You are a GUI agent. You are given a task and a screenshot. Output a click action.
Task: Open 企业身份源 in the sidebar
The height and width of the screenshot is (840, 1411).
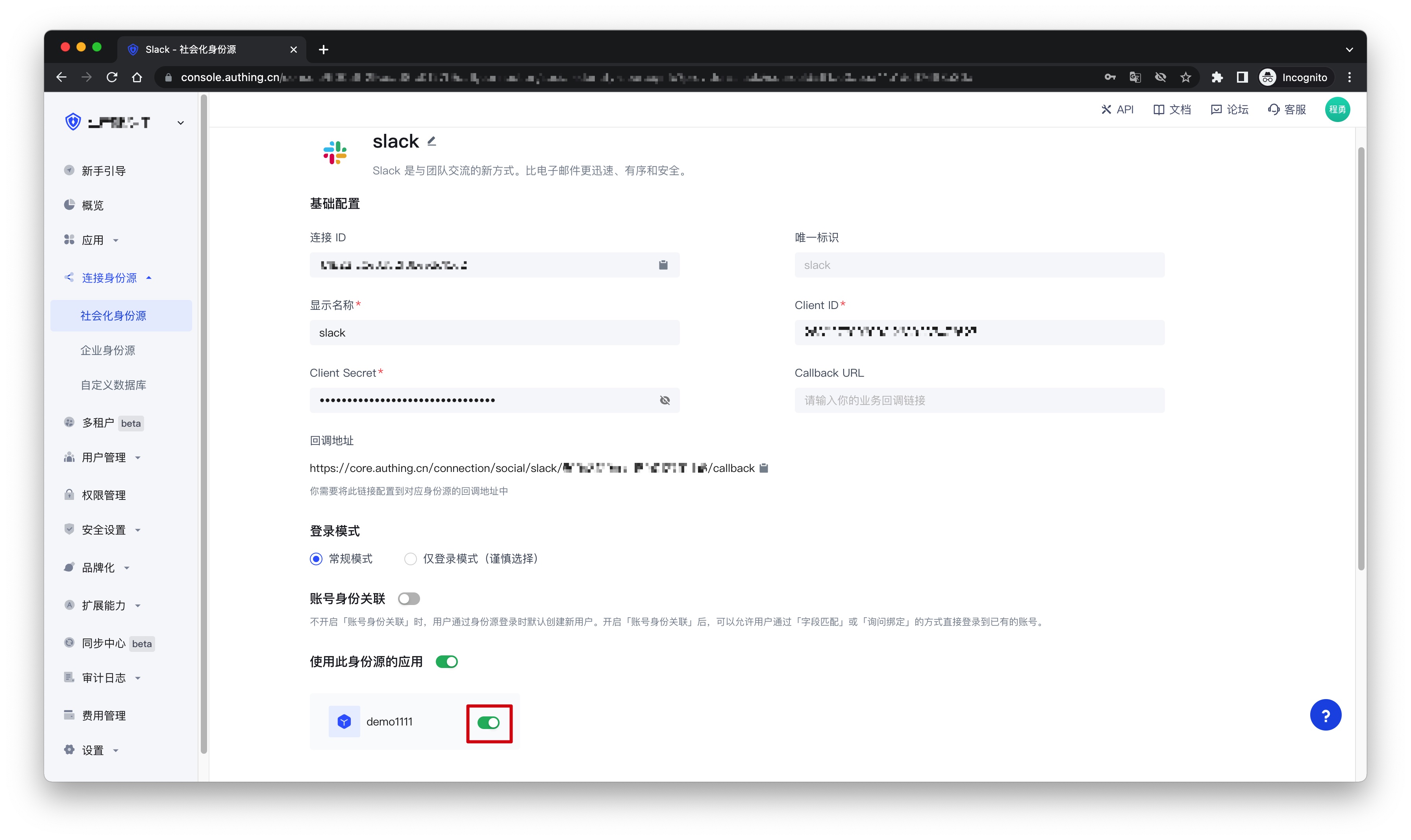coord(107,350)
